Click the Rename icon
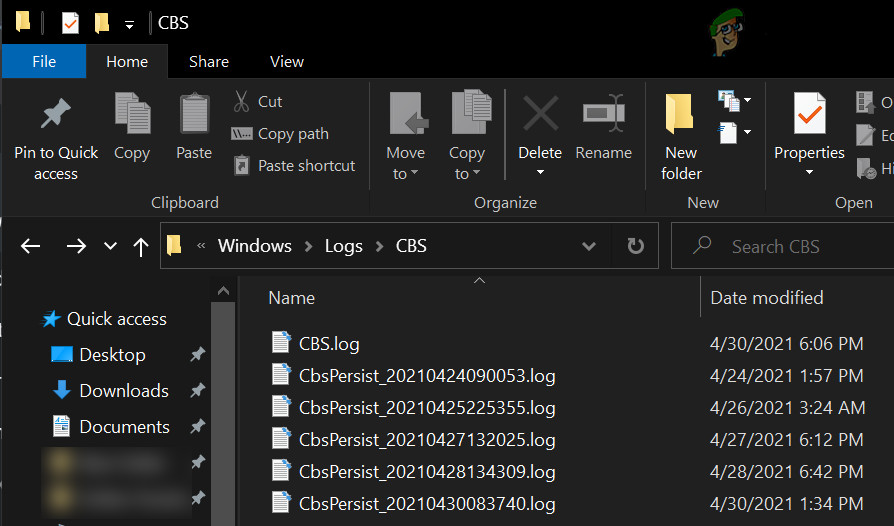The width and height of the screenshot is (894, 526). (603, 115)
